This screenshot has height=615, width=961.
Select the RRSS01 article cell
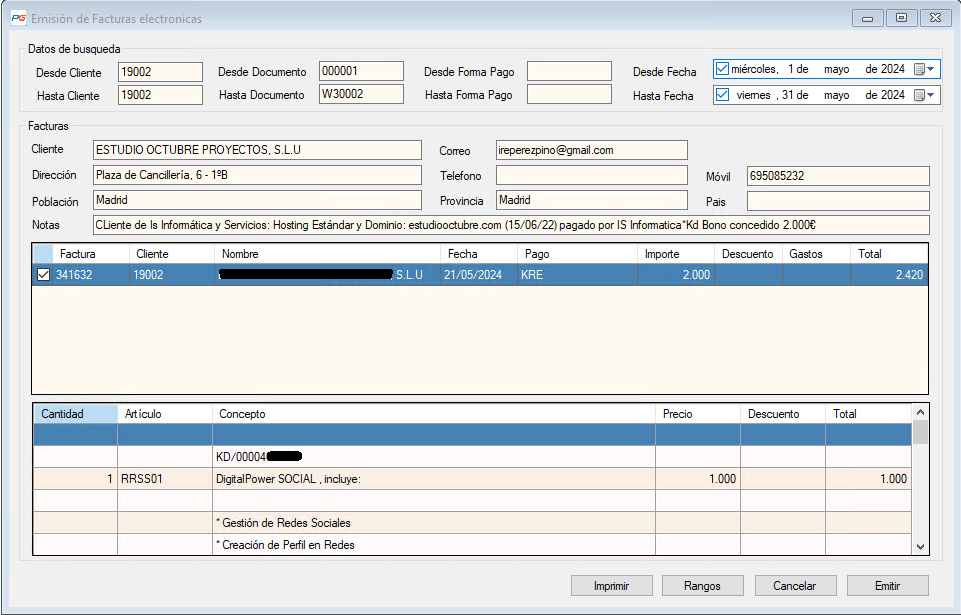165,479
